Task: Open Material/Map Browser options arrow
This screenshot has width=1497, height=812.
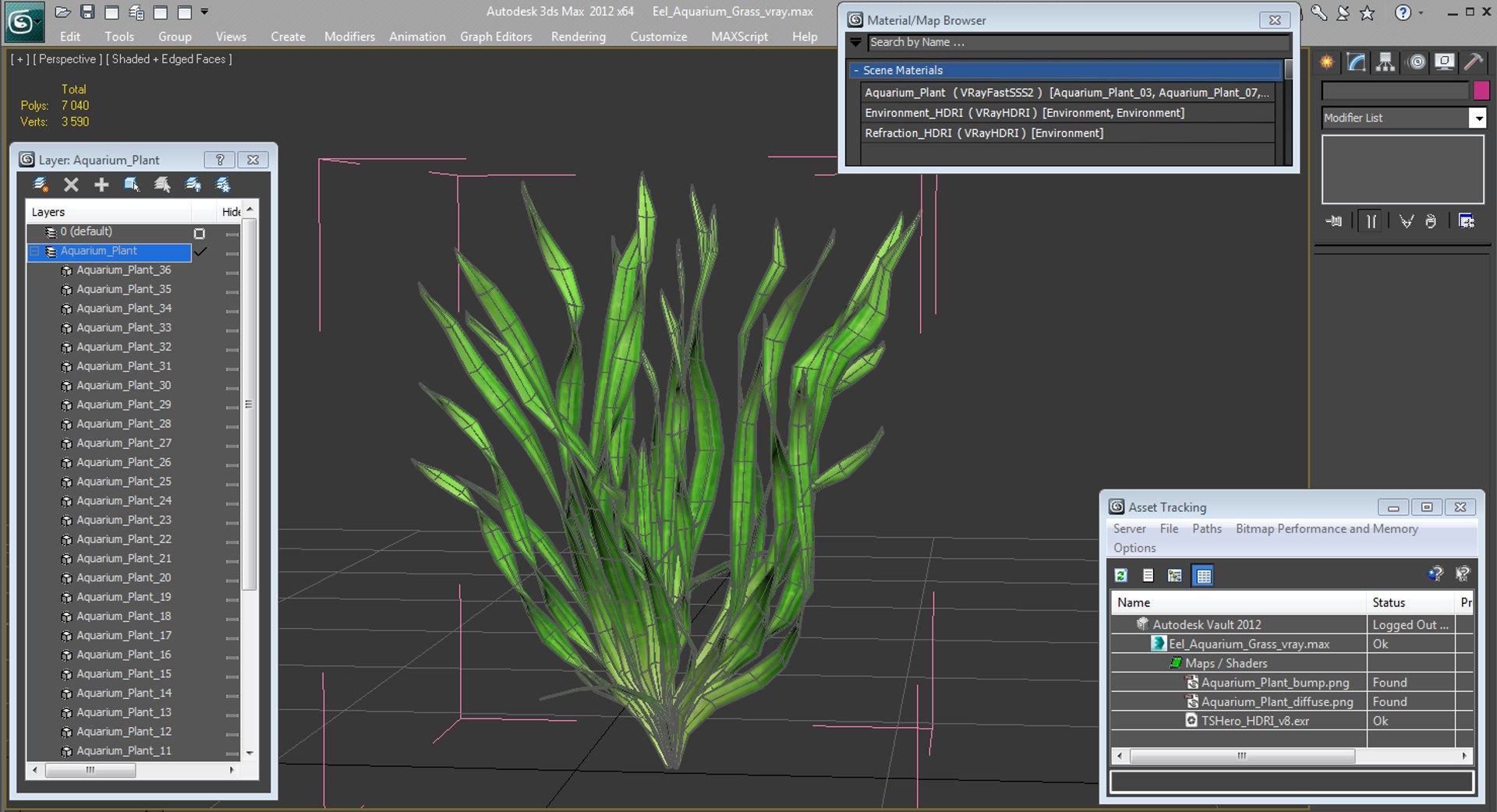Action: [x=856, y=42]
